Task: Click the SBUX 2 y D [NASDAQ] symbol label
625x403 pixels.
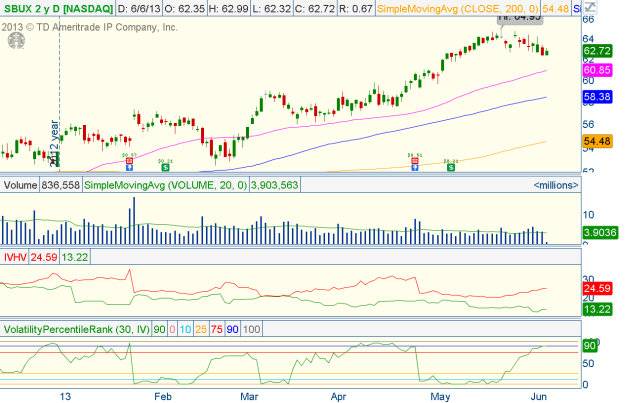Action: click(x=56, y=9)
